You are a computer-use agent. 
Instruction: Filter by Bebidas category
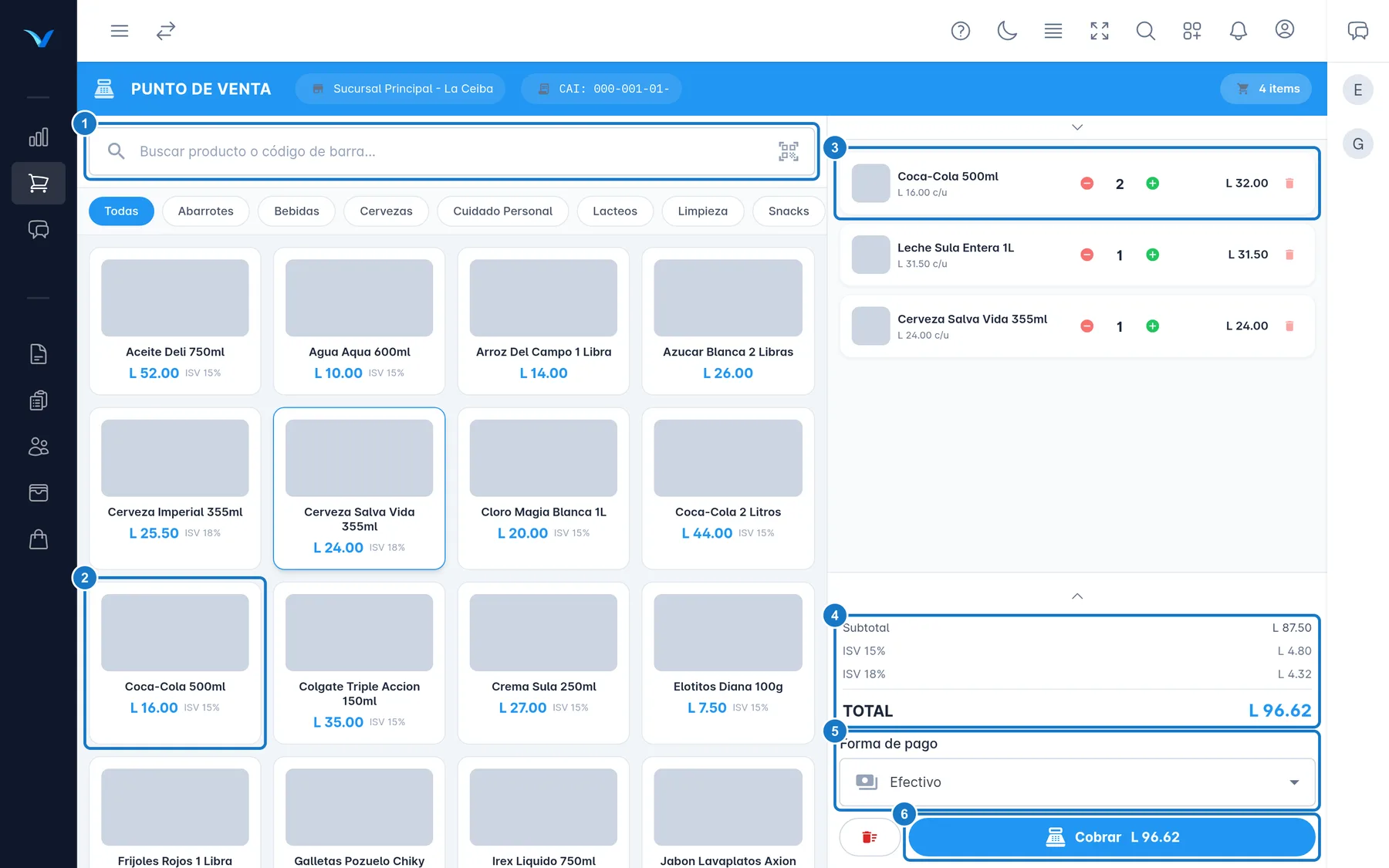pyautogui.click(x=296, y=211)
